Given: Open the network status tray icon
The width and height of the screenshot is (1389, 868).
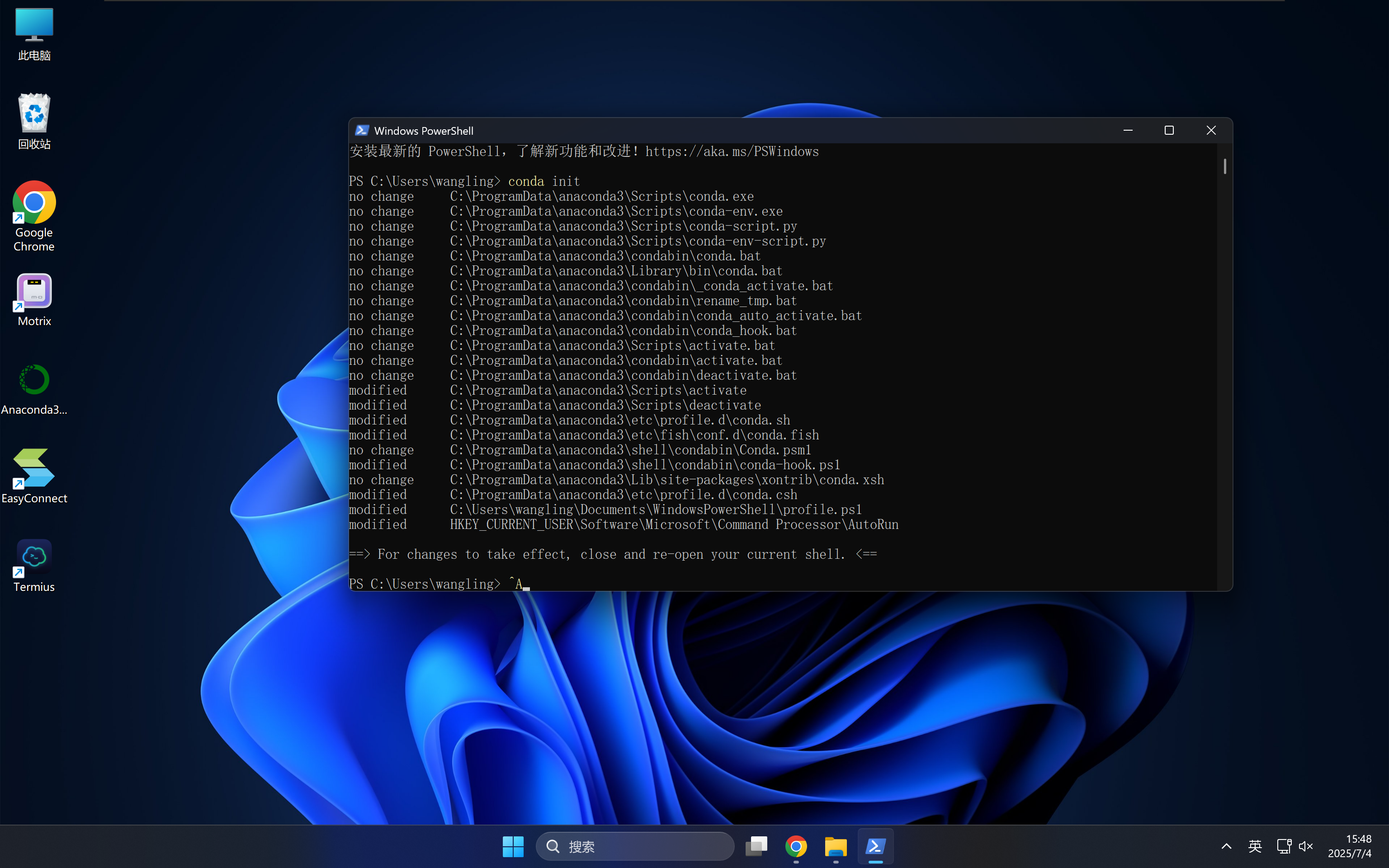Looking at the screenshot, I should coord(1283,846).
